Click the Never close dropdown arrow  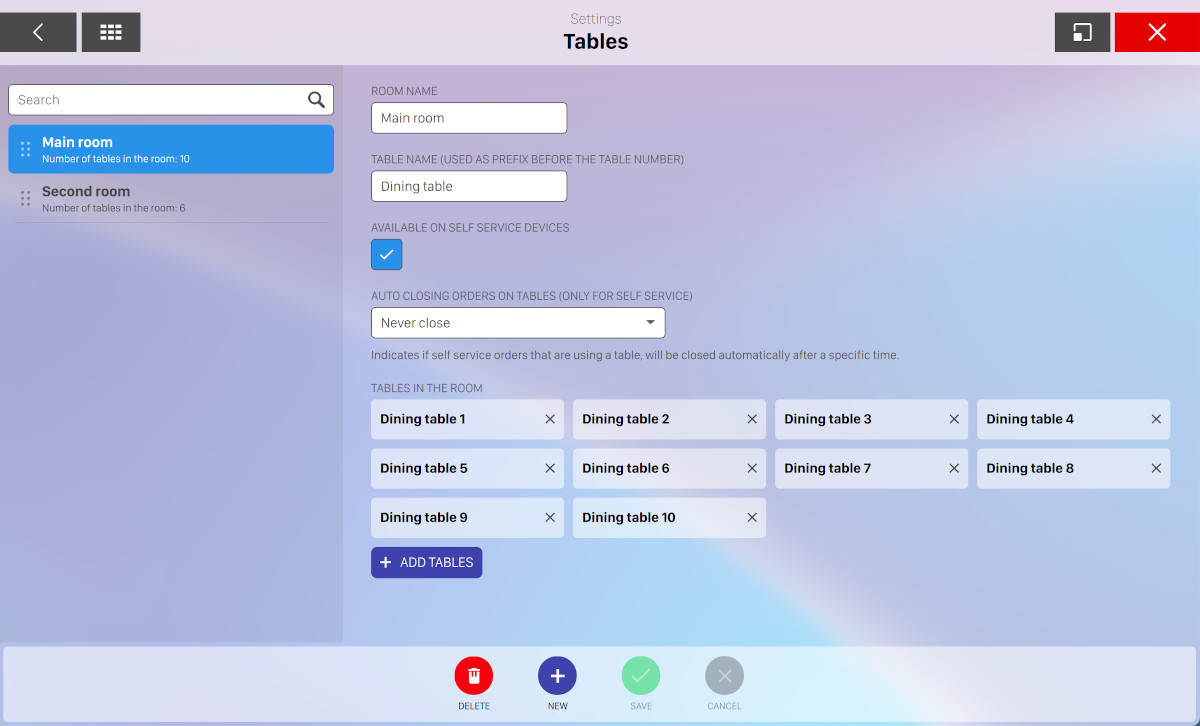650,323
